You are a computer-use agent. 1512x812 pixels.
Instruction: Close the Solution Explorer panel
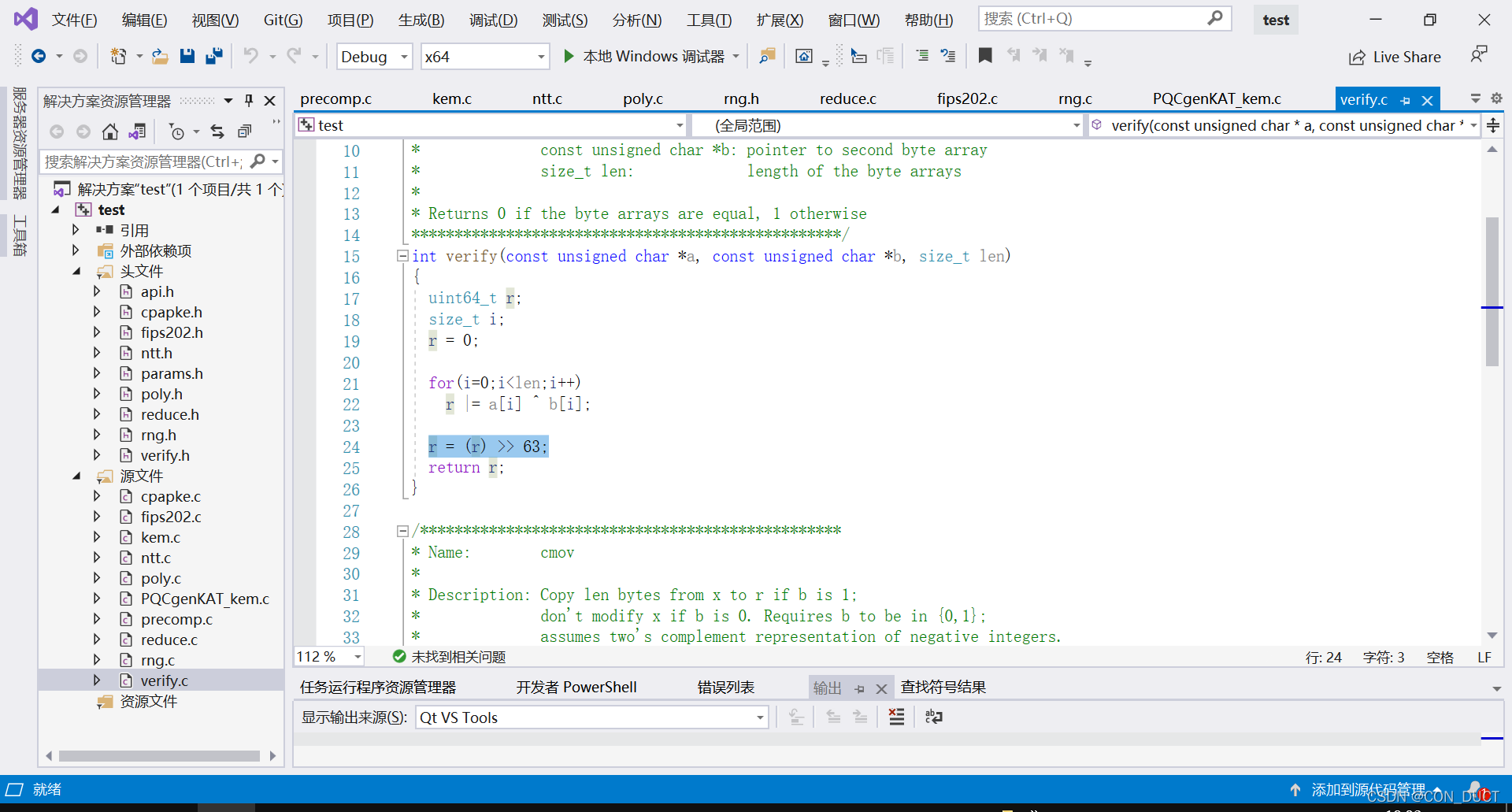click(x=269, y=101)
